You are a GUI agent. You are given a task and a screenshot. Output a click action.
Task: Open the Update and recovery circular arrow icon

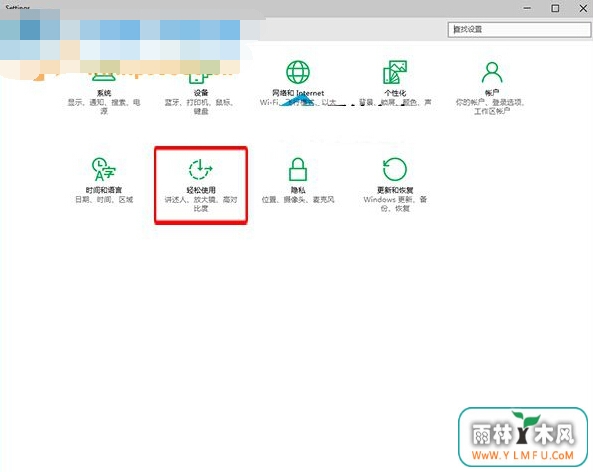coord(395,169)
